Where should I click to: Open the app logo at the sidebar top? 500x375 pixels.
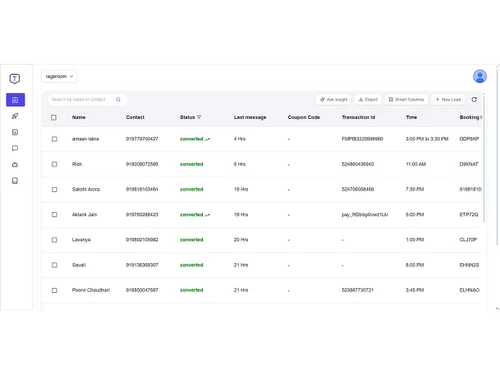[x=15, y=79]
